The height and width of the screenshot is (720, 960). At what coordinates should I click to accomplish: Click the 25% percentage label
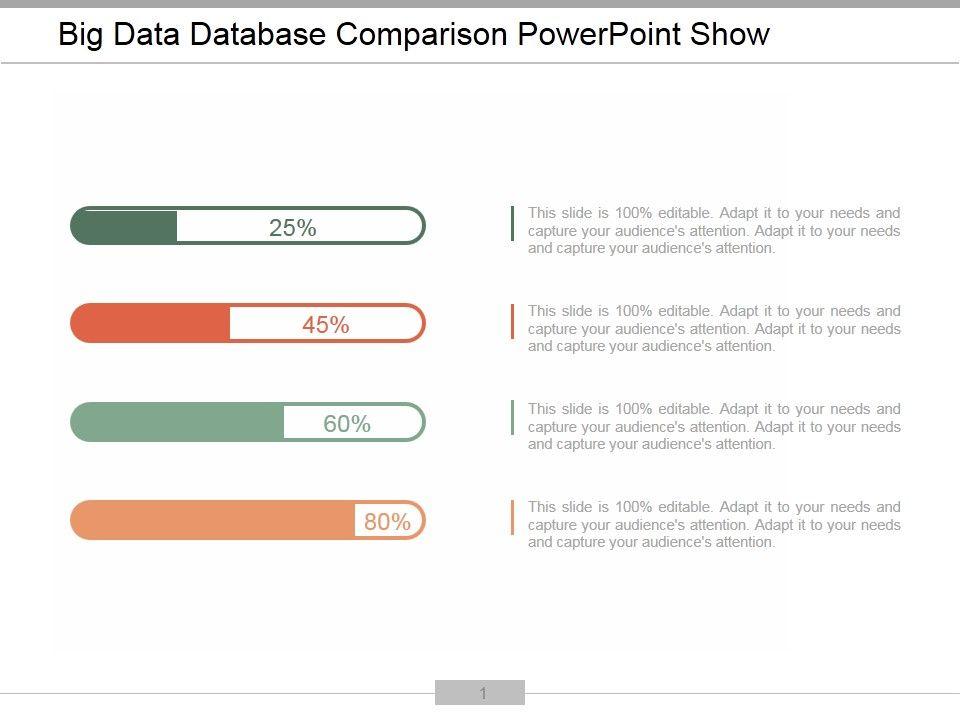click(x=293, y=228)
